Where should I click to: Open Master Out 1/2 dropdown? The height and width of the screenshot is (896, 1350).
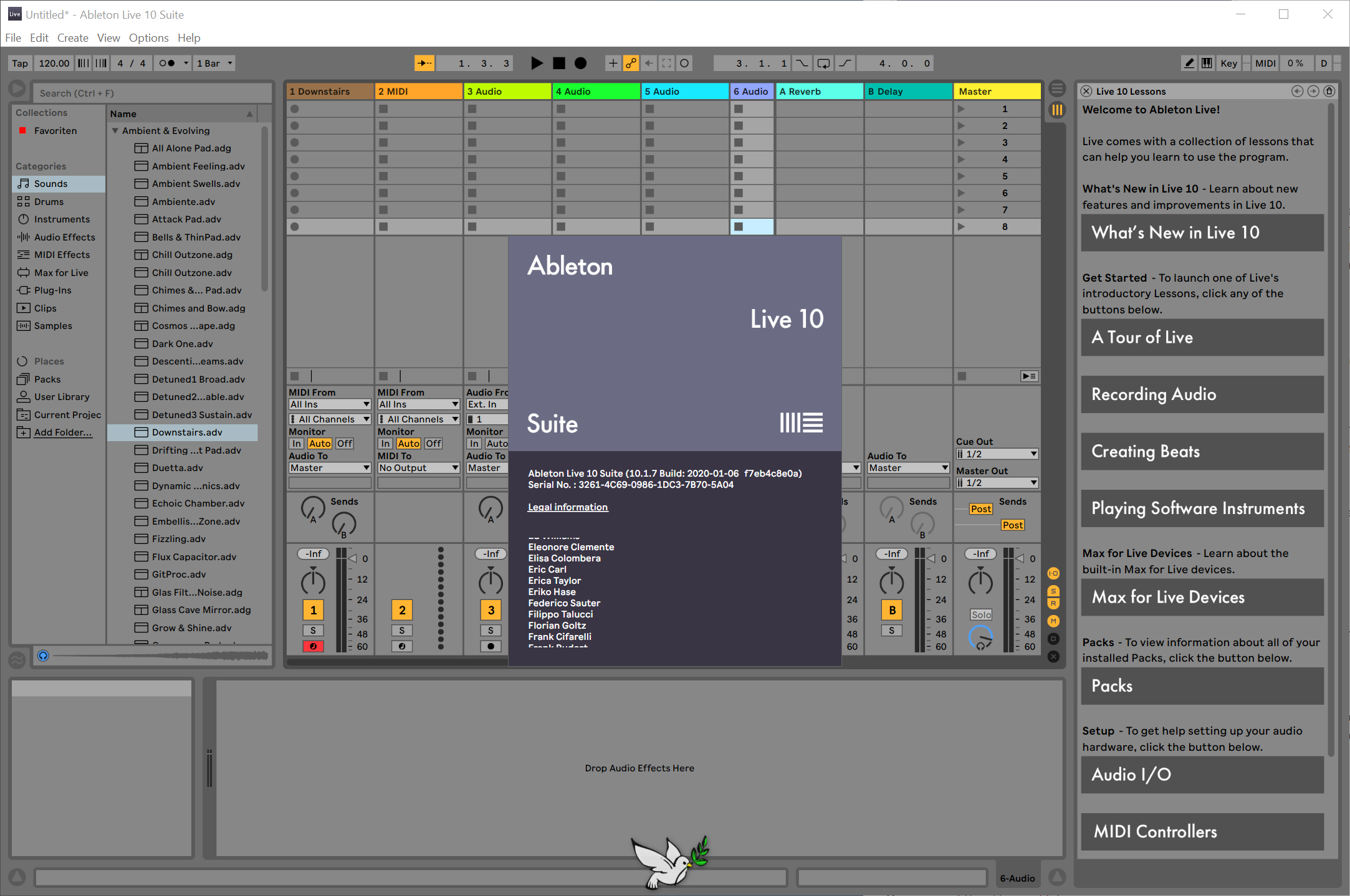tap(997, 482)
